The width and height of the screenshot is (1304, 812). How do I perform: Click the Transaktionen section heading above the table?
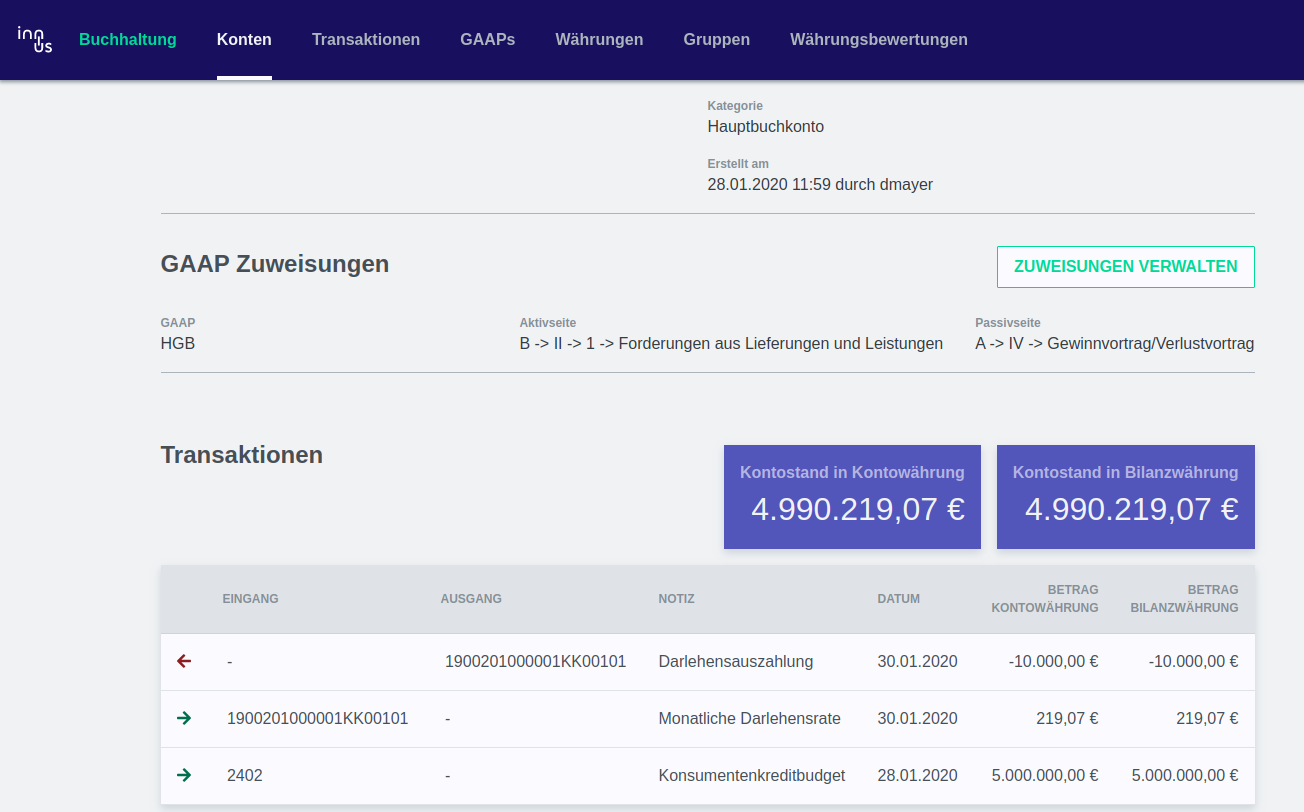(242, 455)
